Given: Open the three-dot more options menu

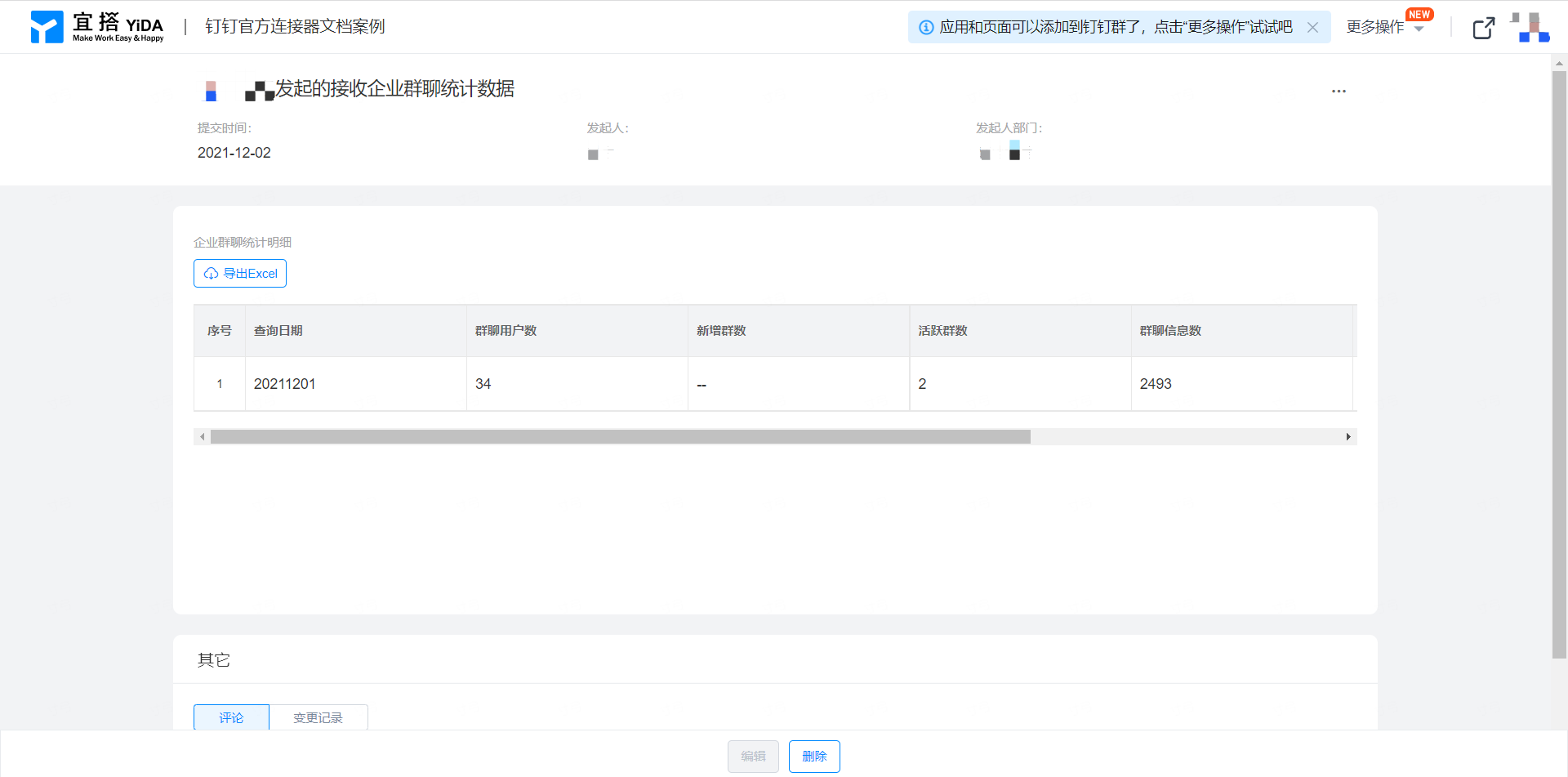Looking at the screenshot, I should (x=1339, y=91).
